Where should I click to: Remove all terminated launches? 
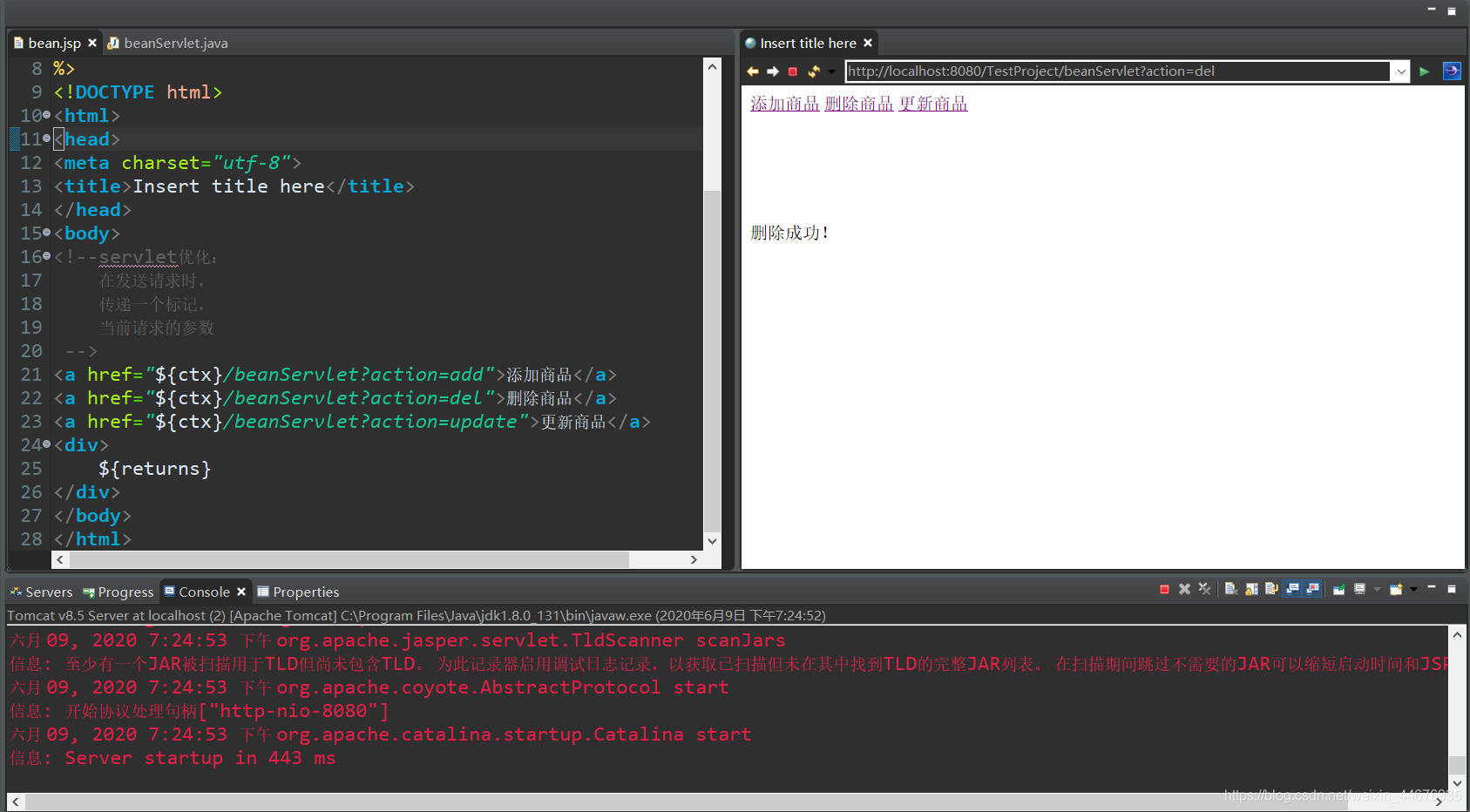1204,590
